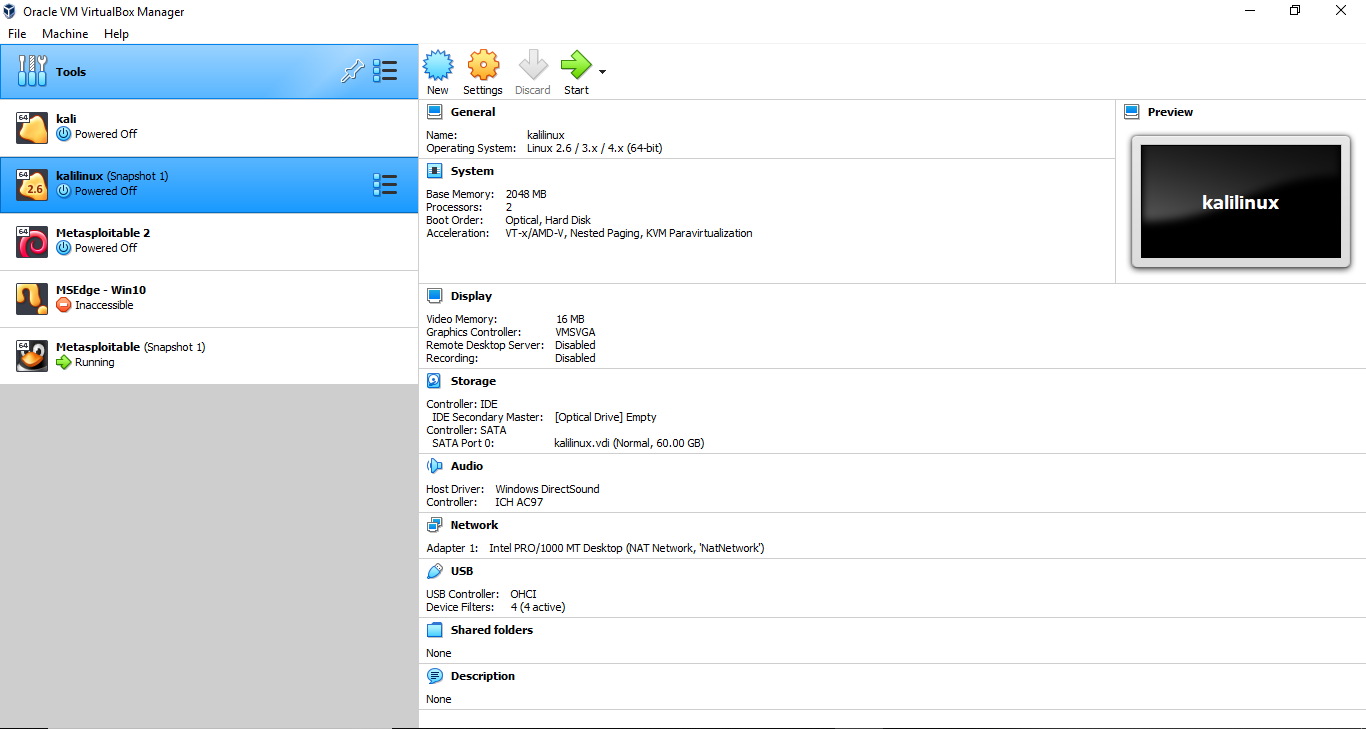1366x729 pixels.
Task: Select the Tools entry label
Action: pyautogui.click(x=71, y=72)
